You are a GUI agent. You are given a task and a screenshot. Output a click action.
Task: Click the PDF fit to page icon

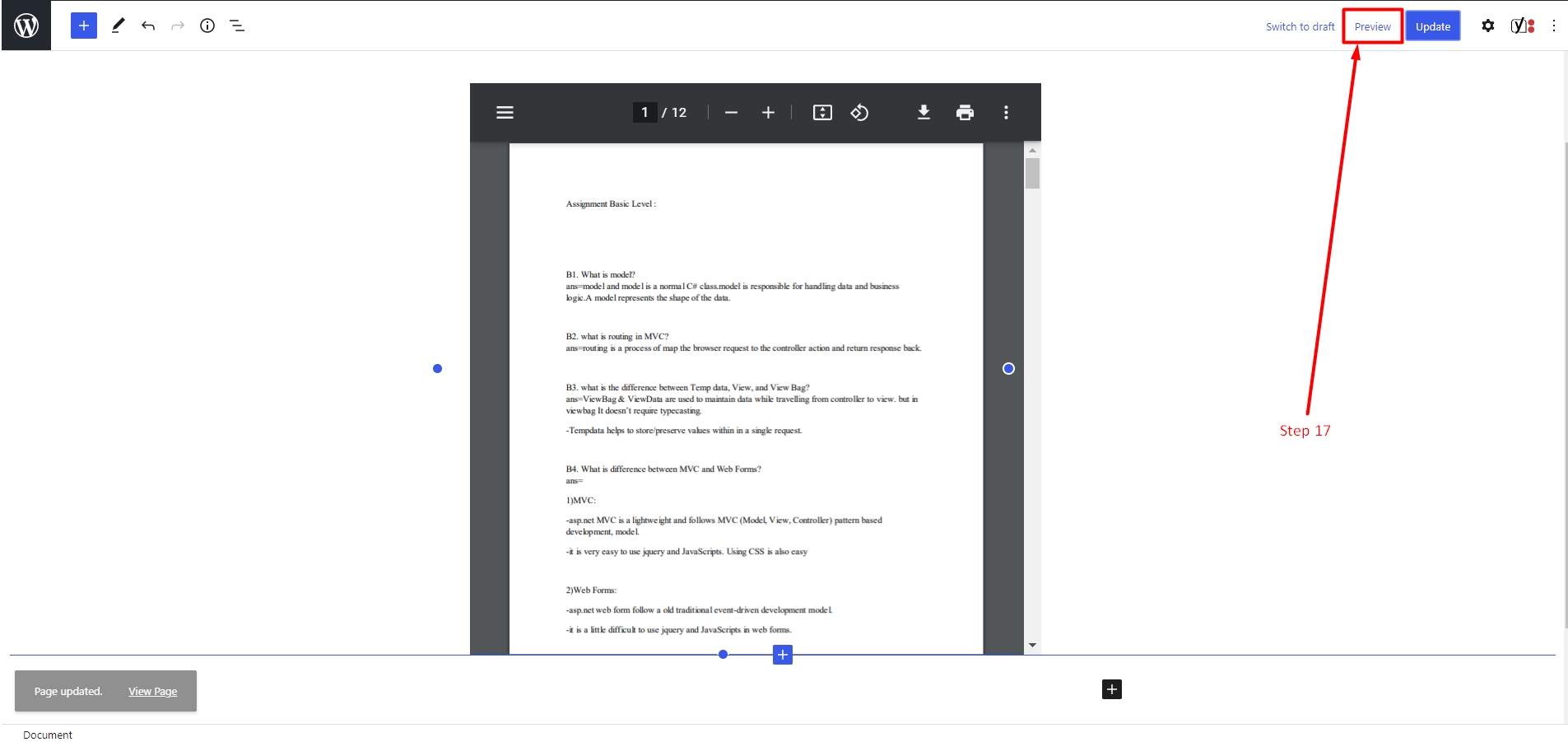(x=822, y=113)
